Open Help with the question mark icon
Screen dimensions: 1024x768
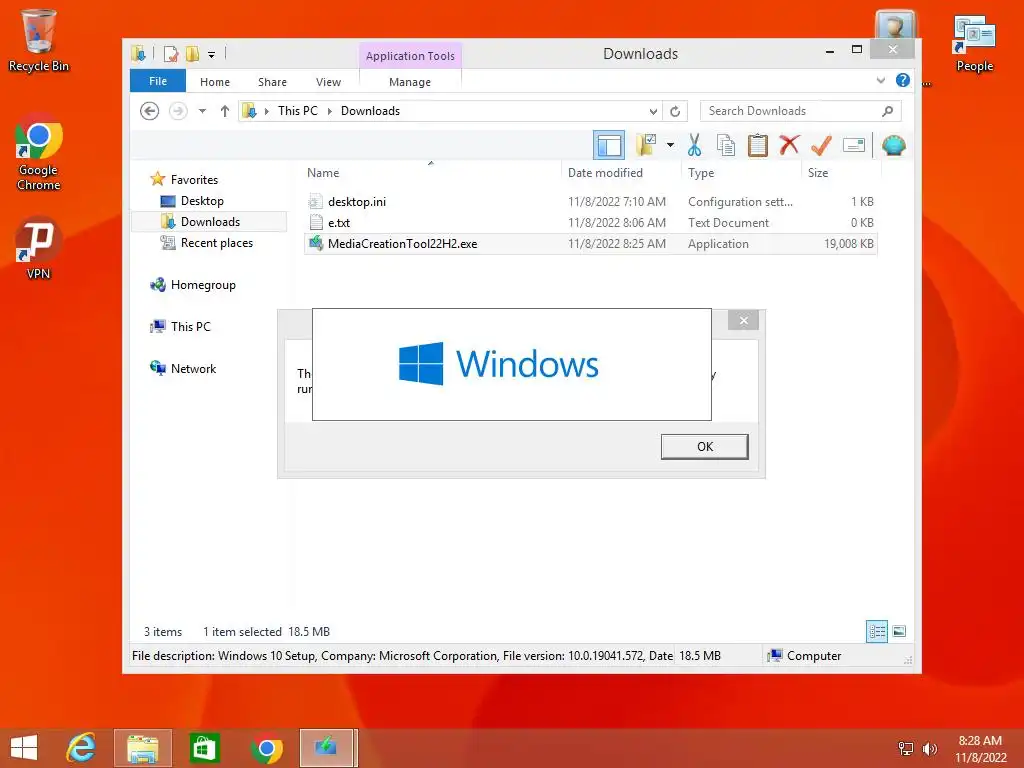point(903,80)
